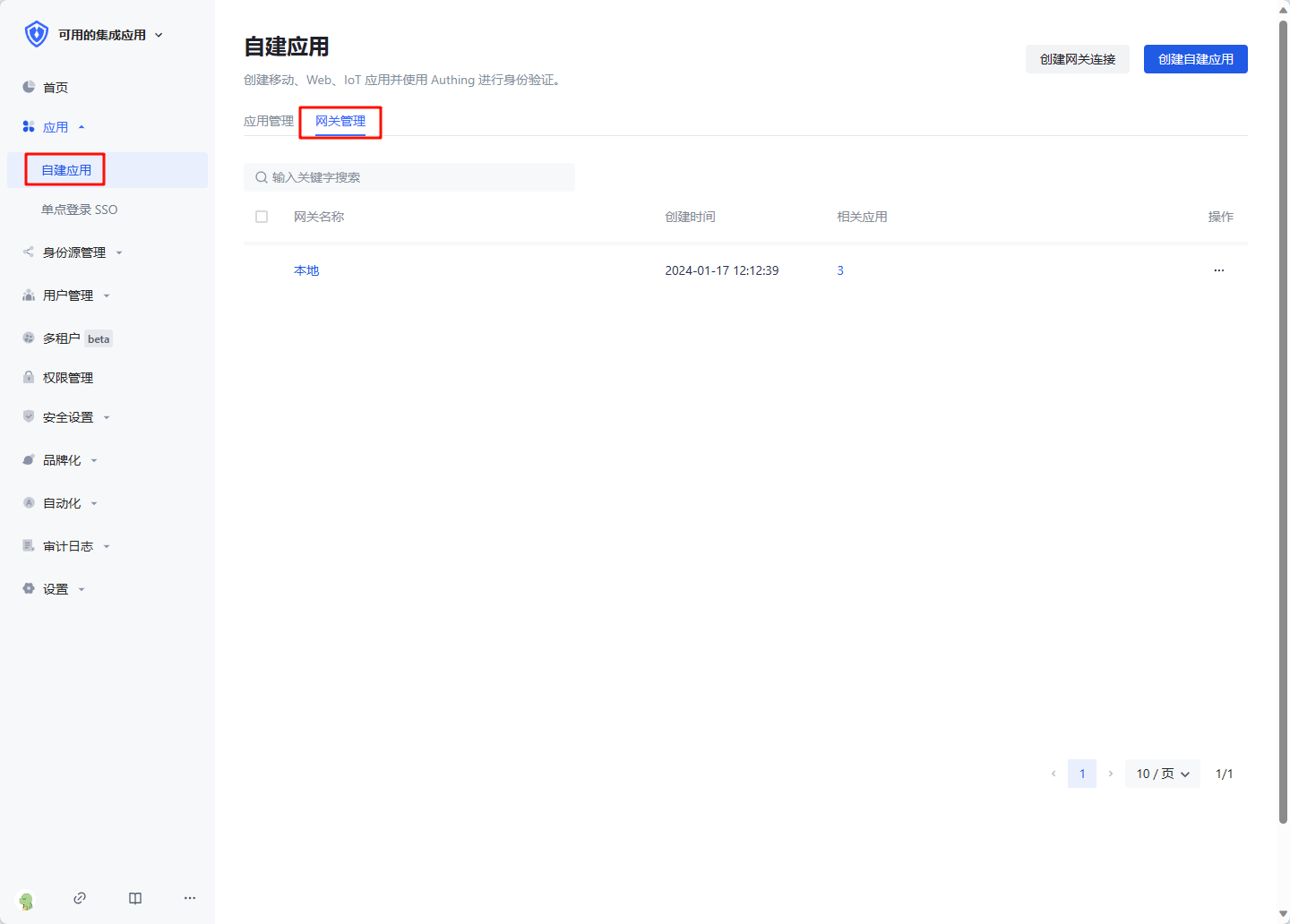
Task: Expand the 身份源管理 menu
Action: pos(74,252)
